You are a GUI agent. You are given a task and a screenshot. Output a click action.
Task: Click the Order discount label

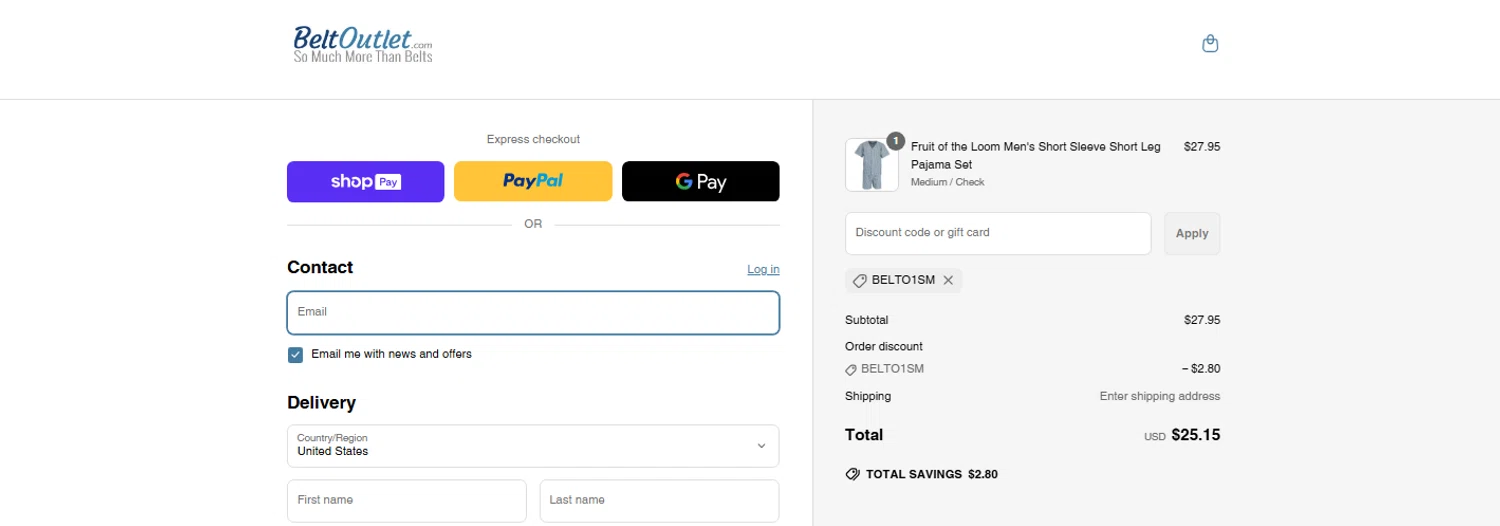click(x=884, y=346)
